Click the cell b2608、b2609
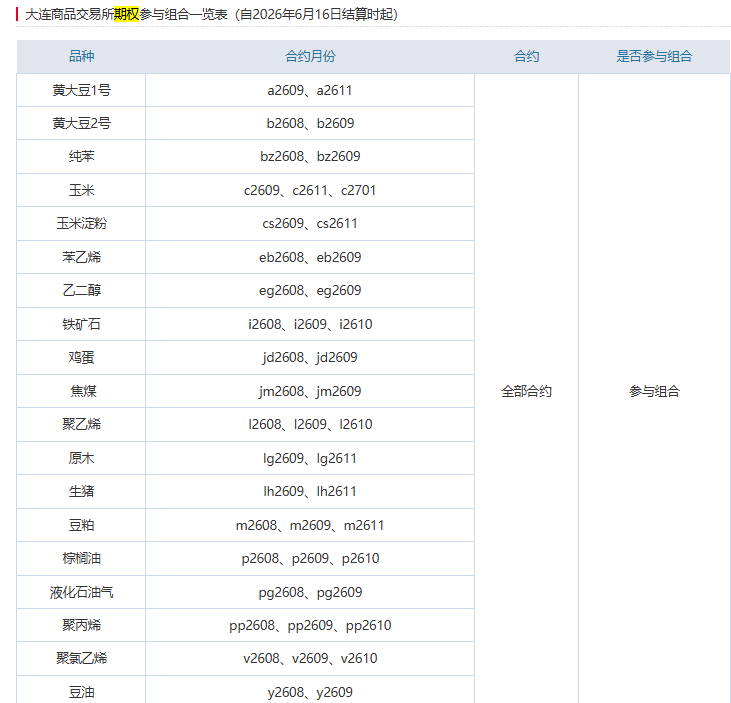 pos(310,123)
